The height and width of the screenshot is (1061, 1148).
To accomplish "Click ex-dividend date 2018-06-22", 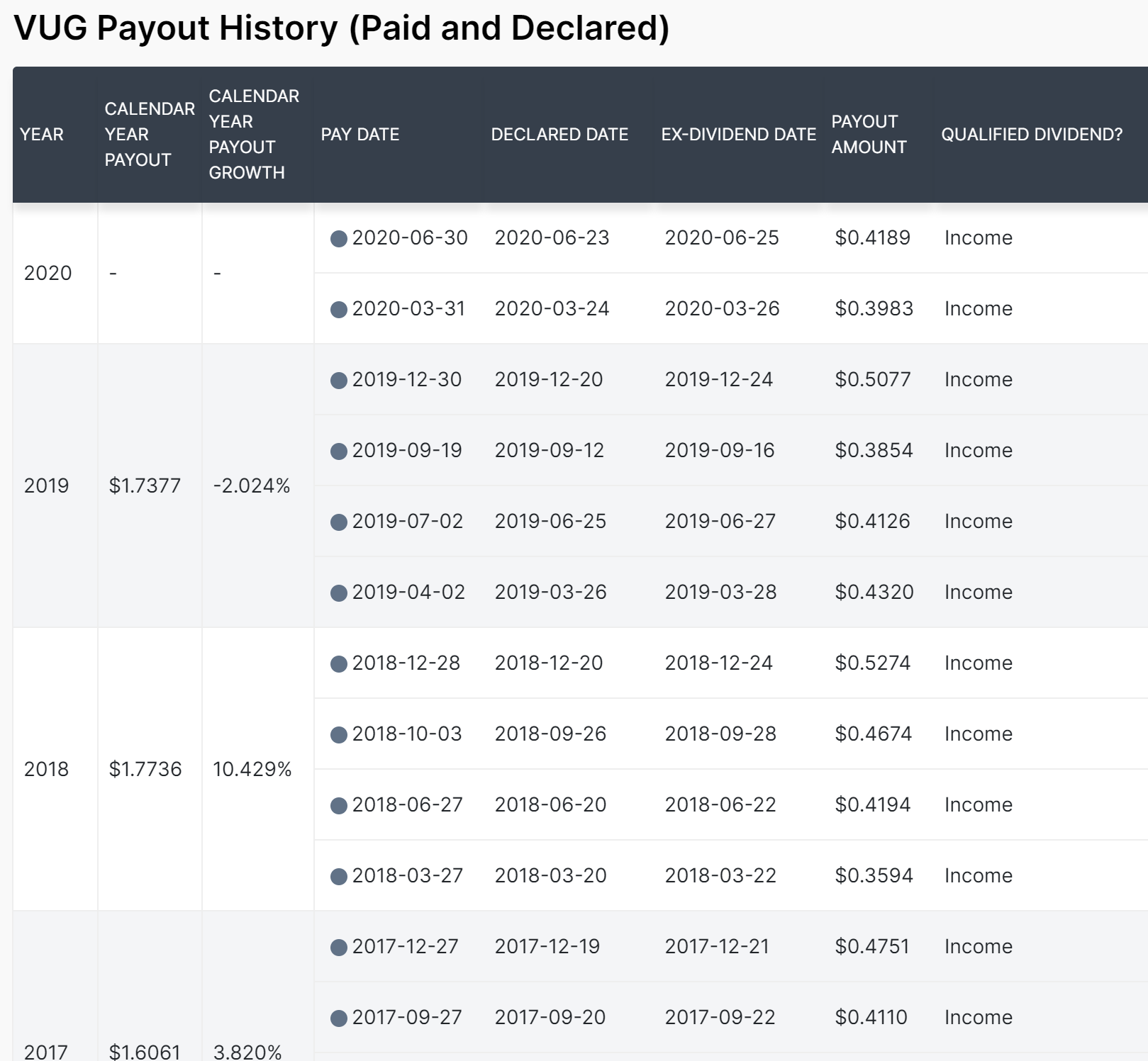I will pyautogui.click(x=720, y=804).
